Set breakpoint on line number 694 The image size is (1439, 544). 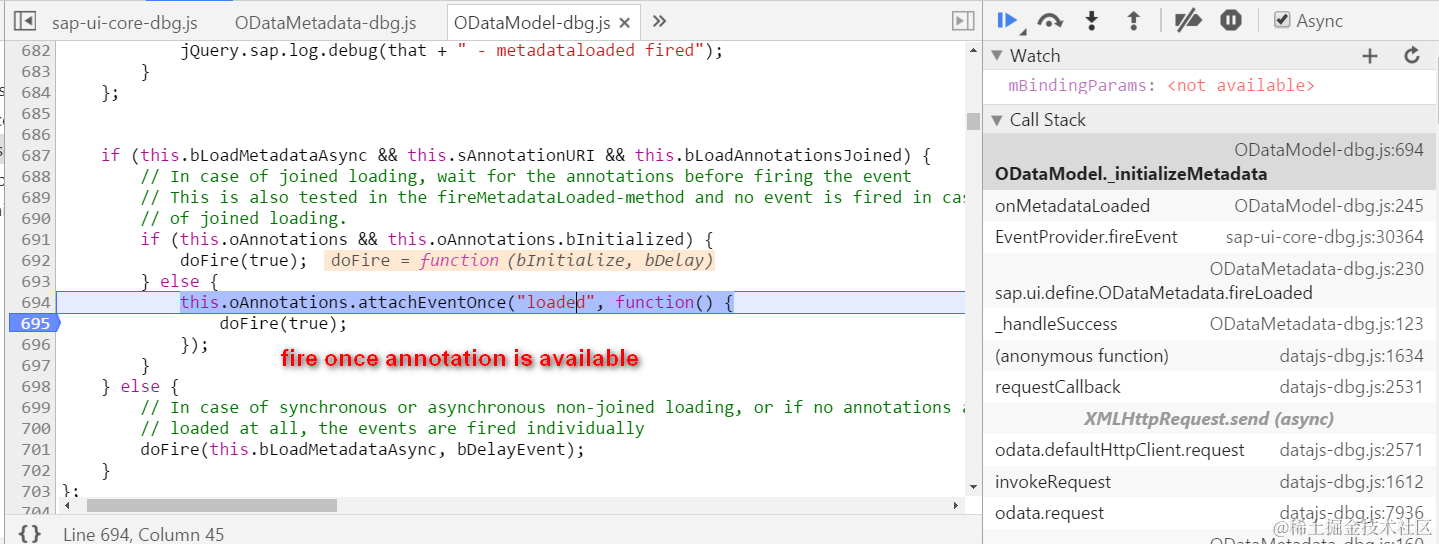coord(35,302)
